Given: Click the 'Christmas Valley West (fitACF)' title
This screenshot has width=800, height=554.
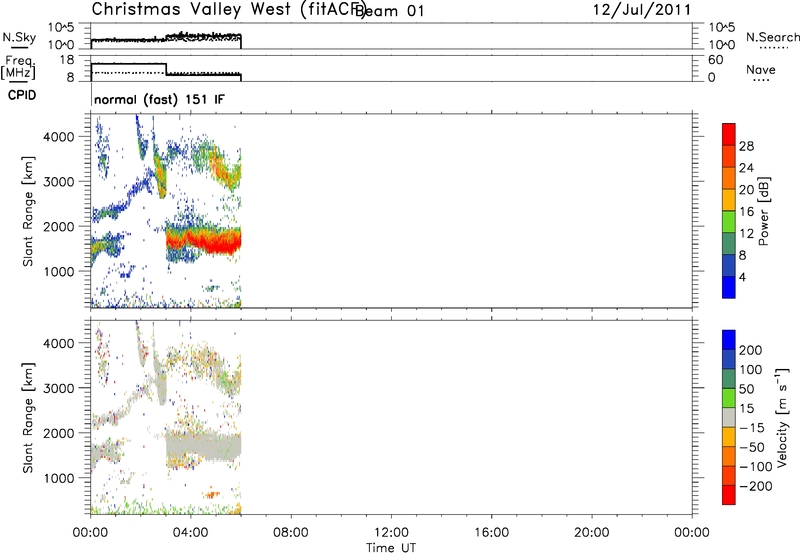Looking at the screenshot, I should click(x=228, y=10).
